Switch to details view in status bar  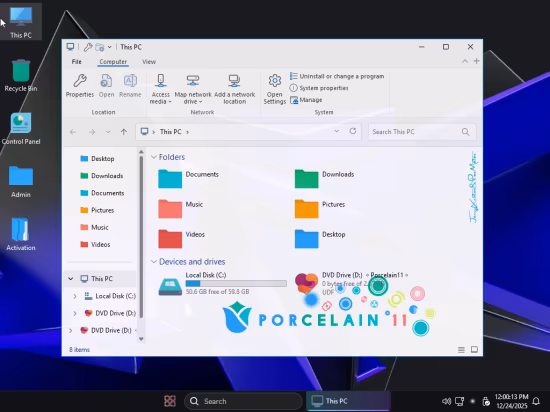461,350
